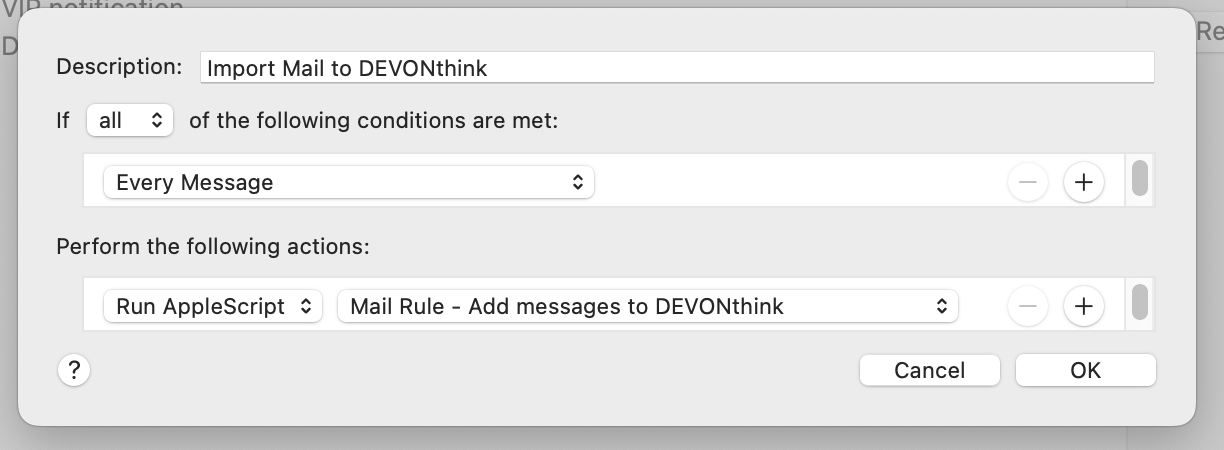Click the actions list scrollbar
The height and width of the screenshot is (450, 1224).
(x=1139, y=303)
